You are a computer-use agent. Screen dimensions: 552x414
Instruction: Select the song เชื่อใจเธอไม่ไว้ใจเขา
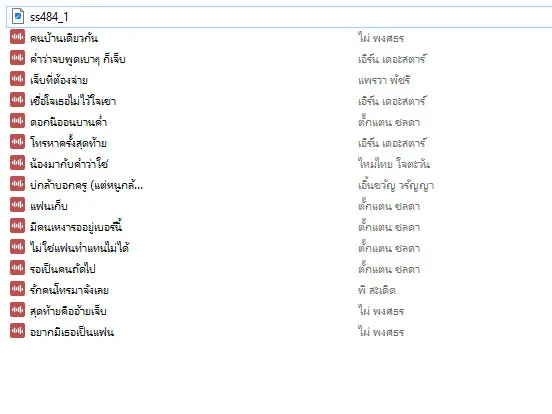(x=73, y=101)
